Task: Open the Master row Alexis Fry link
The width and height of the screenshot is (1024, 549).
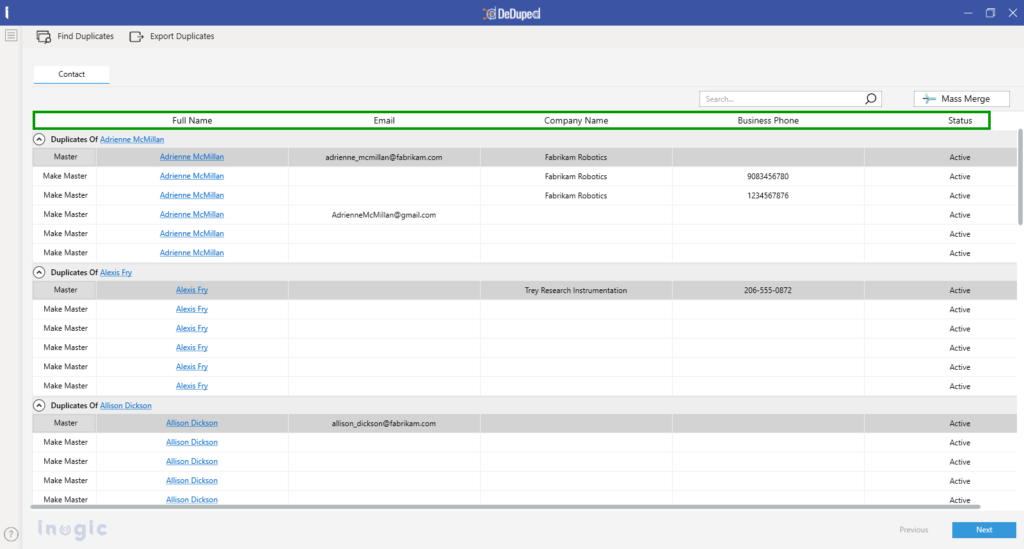Action: pyautogui.click(x=191, y=290)
